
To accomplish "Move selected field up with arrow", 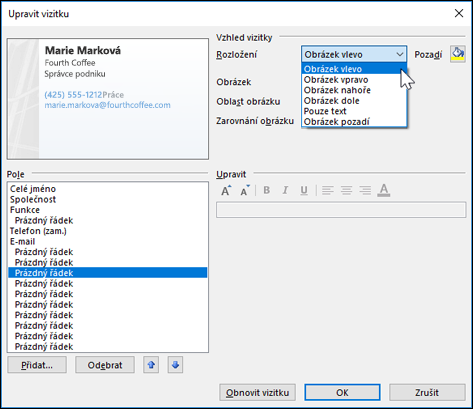I will click(x=151, y=365).
